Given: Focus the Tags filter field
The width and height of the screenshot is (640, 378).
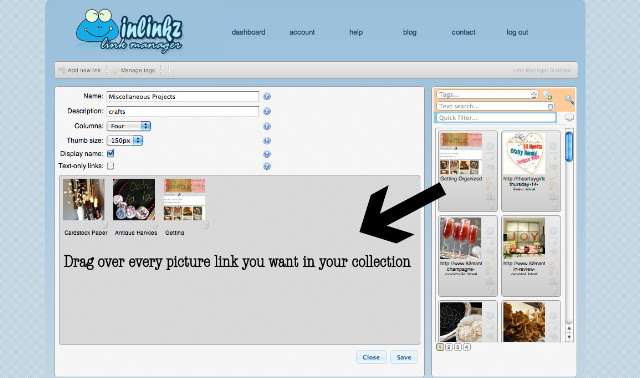Looking at the screenshot, I should pyautogui.click(x=487, y=94).
